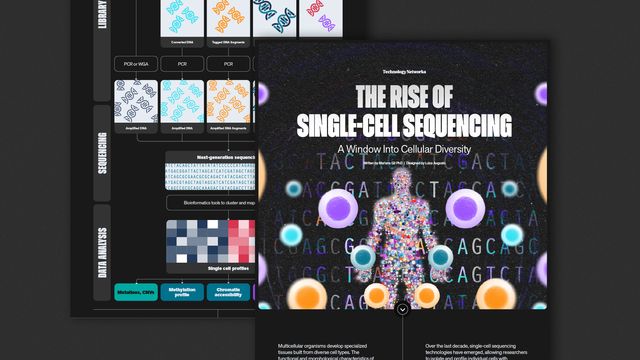Click the author and designer credit line
The height and width of the screenshot is (360, 640).
click(x=404, y=163)
